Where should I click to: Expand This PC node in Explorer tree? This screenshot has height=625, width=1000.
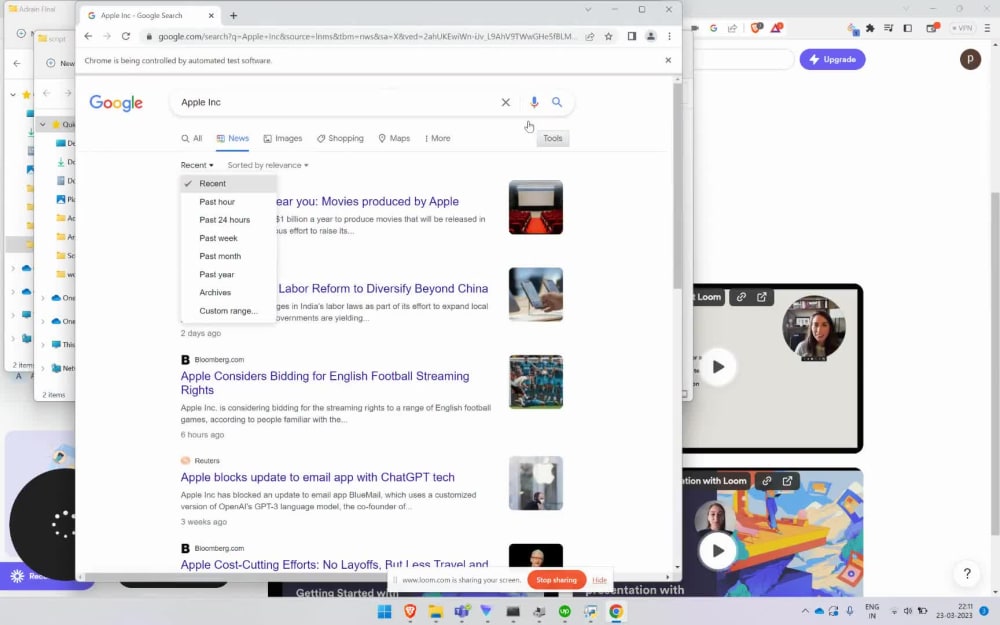click(x=43, y=344)
